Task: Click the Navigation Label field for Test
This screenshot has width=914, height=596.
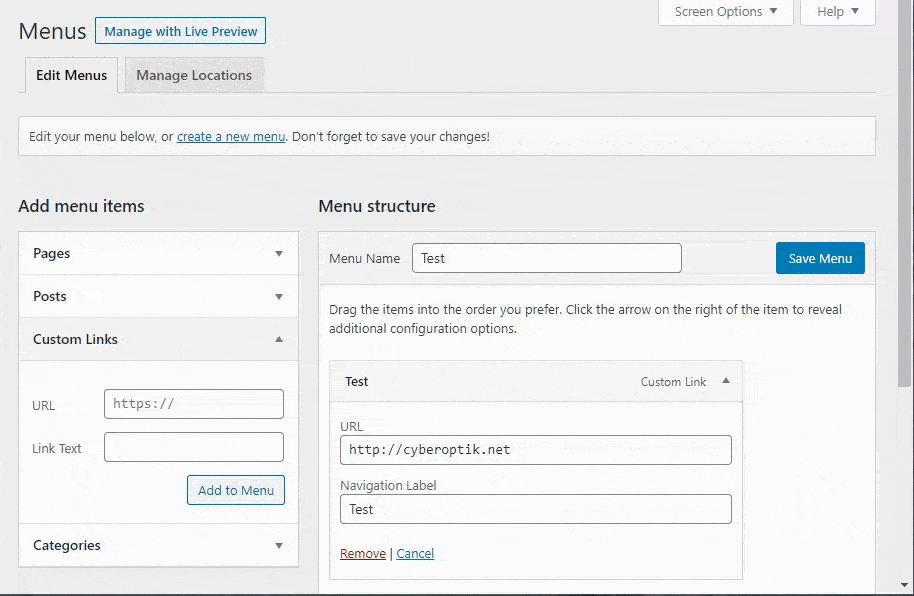Action: tap(536, 509)
